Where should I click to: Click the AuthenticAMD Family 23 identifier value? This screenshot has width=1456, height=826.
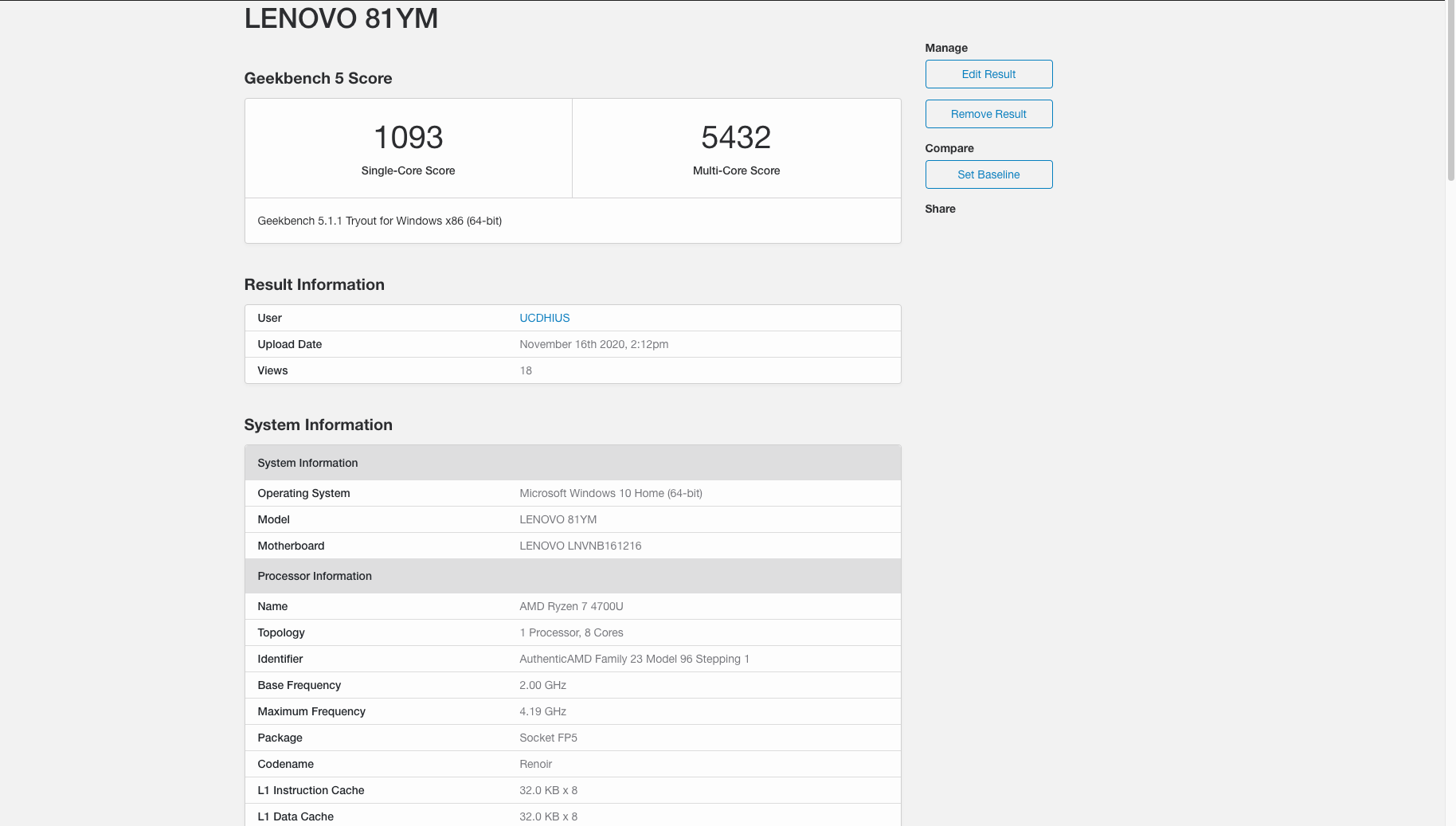pyautogui.click(x=635, y=659)
